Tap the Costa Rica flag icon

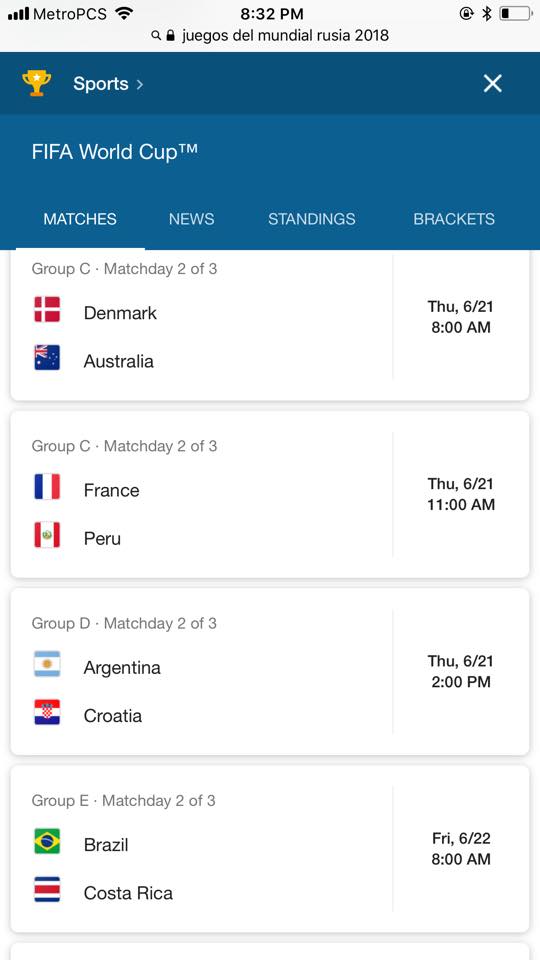pyautogui.click(x=47, y=889)
